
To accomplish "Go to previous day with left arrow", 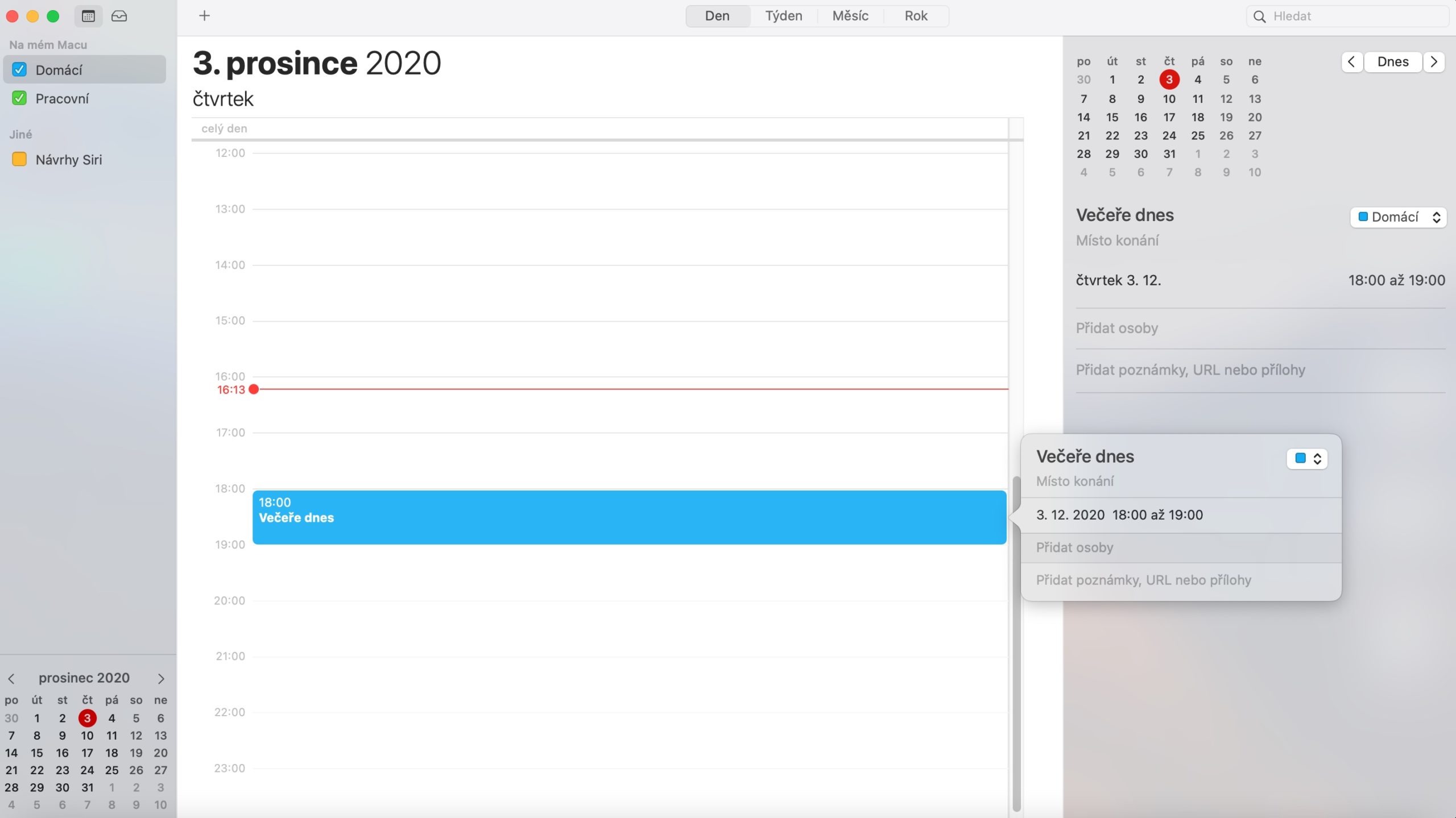I will point(1351,62).
